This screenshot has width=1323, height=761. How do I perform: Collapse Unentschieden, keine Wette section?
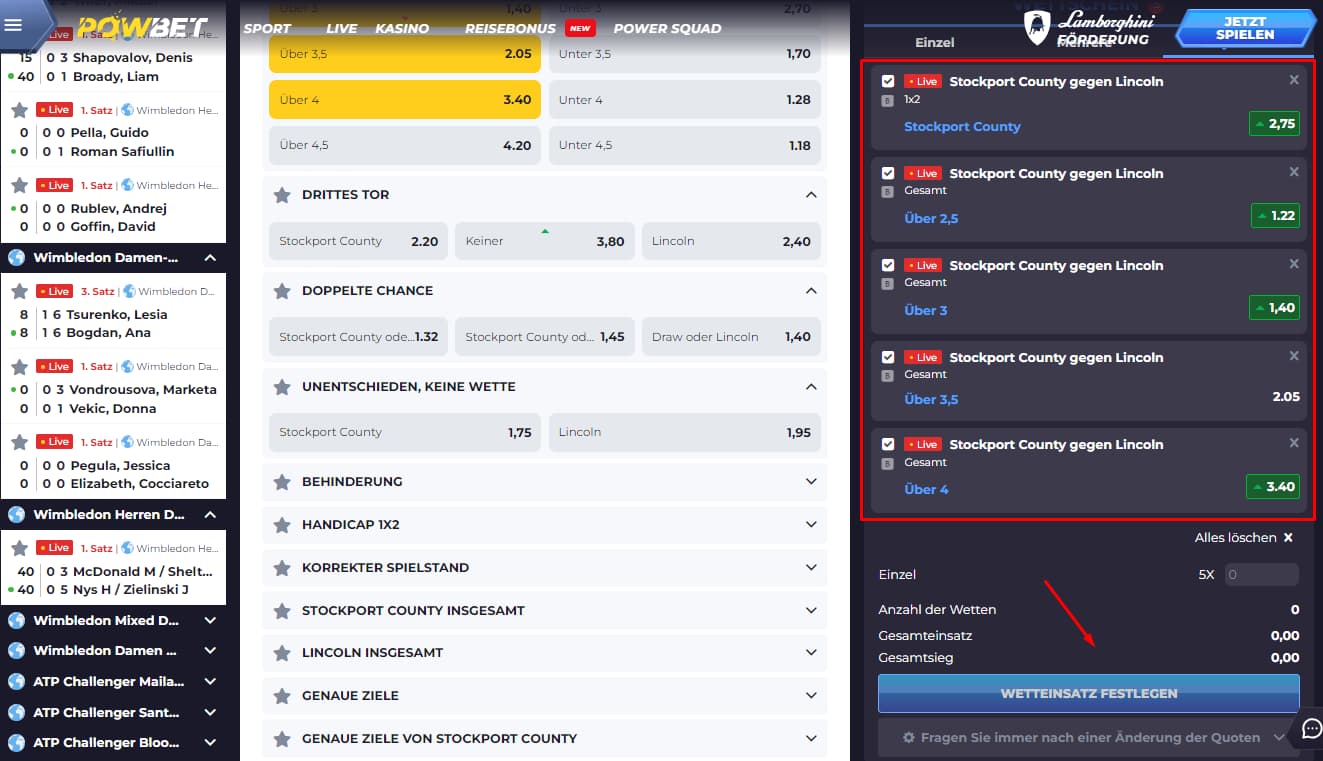point(811,387)
